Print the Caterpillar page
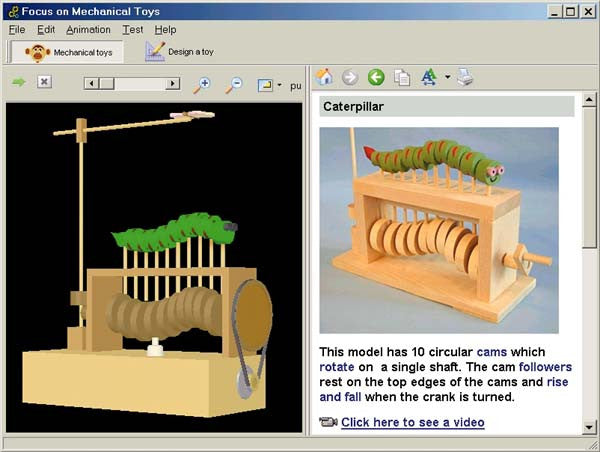The height and width of the screenshot is (452, 600). 465,77
